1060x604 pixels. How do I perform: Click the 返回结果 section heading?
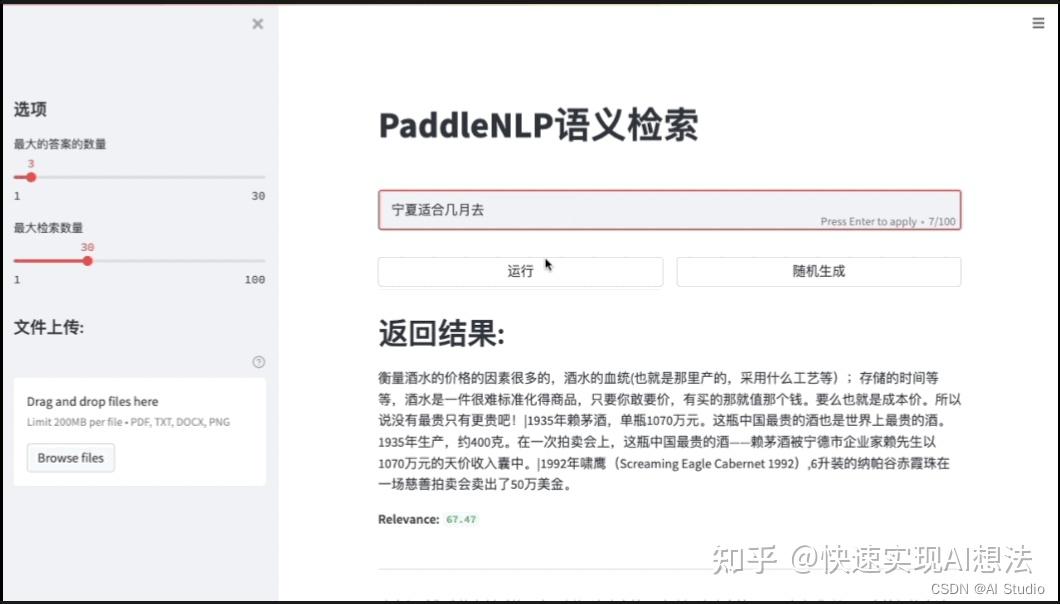pos(440,335)
